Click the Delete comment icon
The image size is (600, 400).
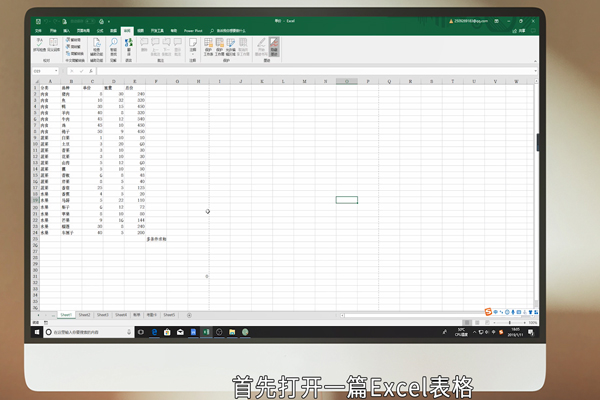[144, 44]
